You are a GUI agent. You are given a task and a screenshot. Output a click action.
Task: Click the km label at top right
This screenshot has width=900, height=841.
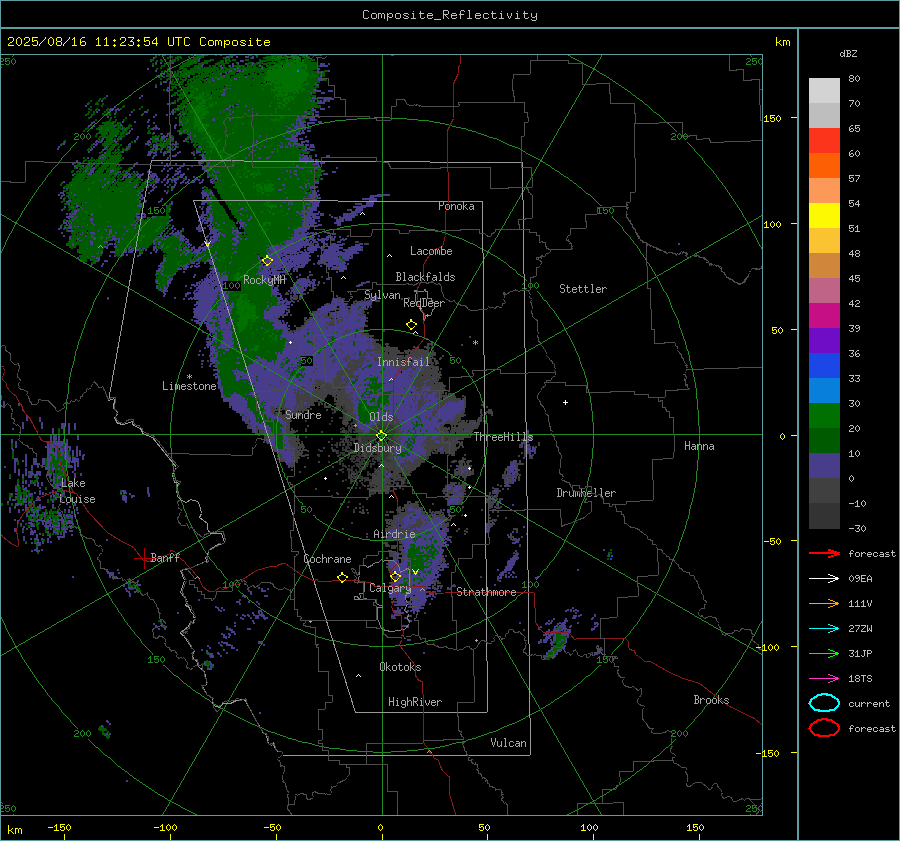782,42
